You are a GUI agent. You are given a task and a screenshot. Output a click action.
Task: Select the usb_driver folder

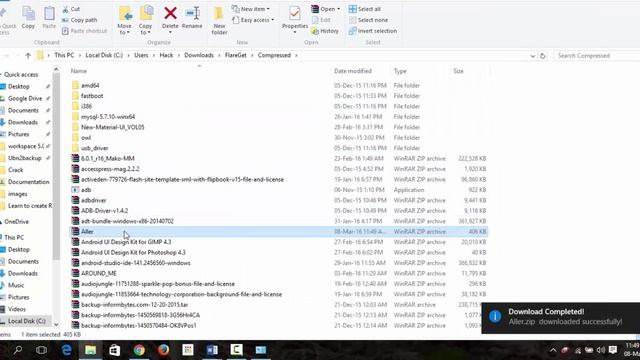[x=95, y=148]
